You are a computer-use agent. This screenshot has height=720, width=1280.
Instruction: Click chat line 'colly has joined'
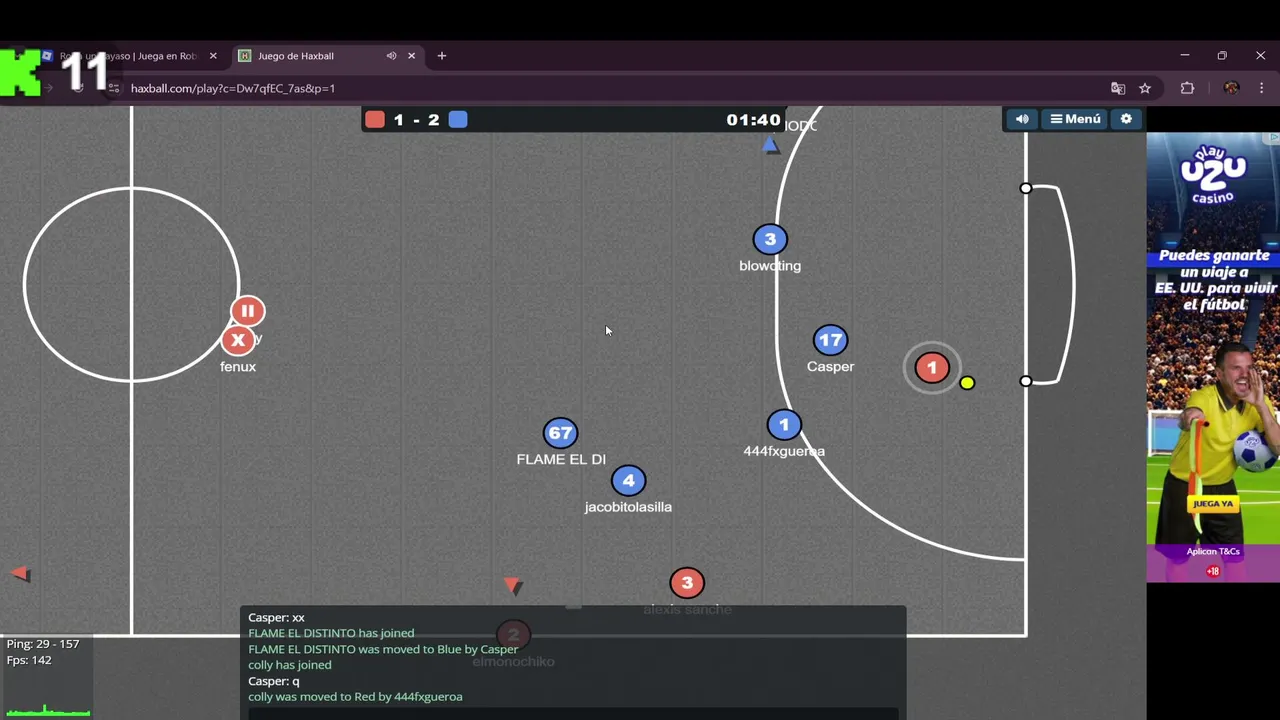[x=290, y=665]
